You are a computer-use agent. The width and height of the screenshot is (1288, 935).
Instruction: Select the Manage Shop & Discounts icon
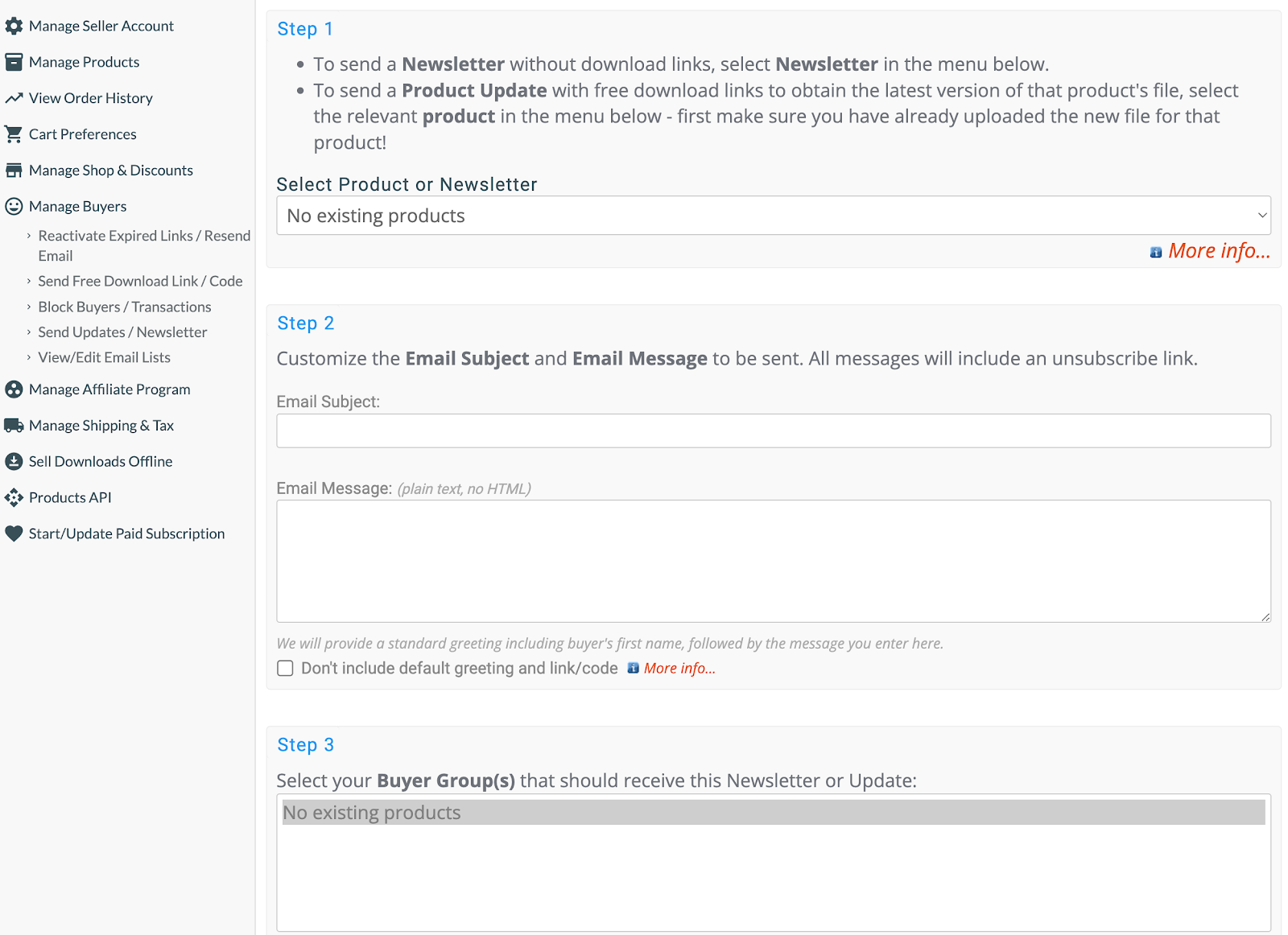14,170
